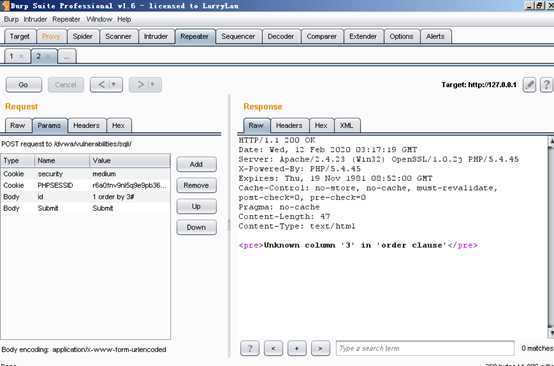This screenshot has height=366, width=554.
Task: Send the request with Go button
Action: point(24,85)
